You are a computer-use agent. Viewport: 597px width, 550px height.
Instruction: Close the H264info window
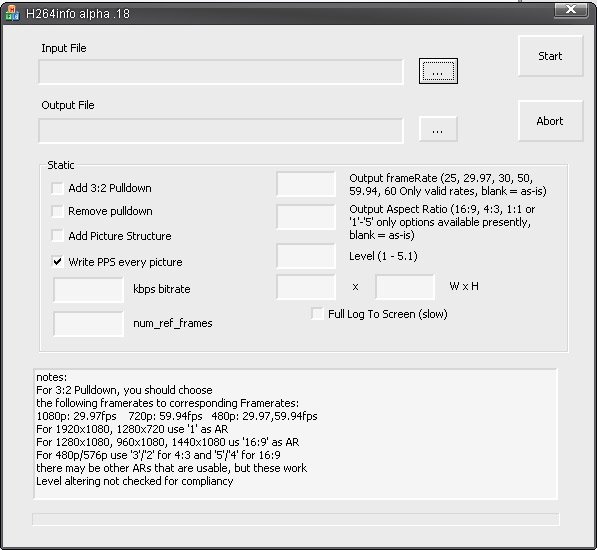coord(570,9)
